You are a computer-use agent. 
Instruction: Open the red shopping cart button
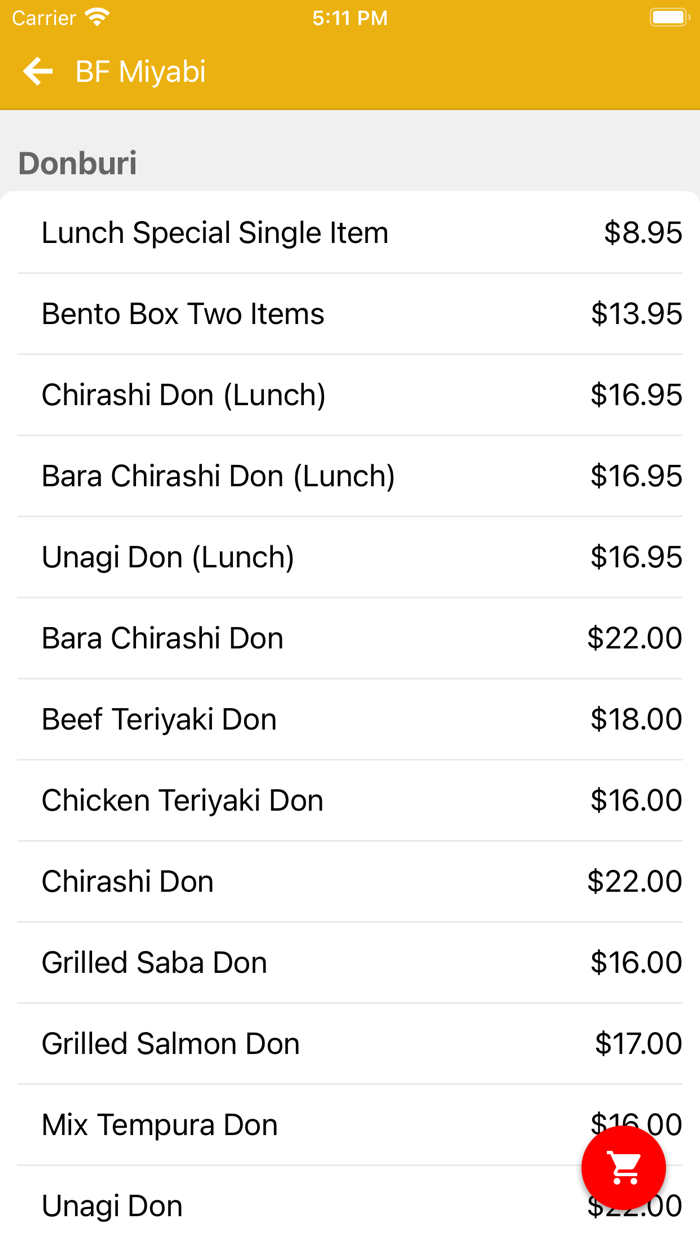tap(624, 1167)
